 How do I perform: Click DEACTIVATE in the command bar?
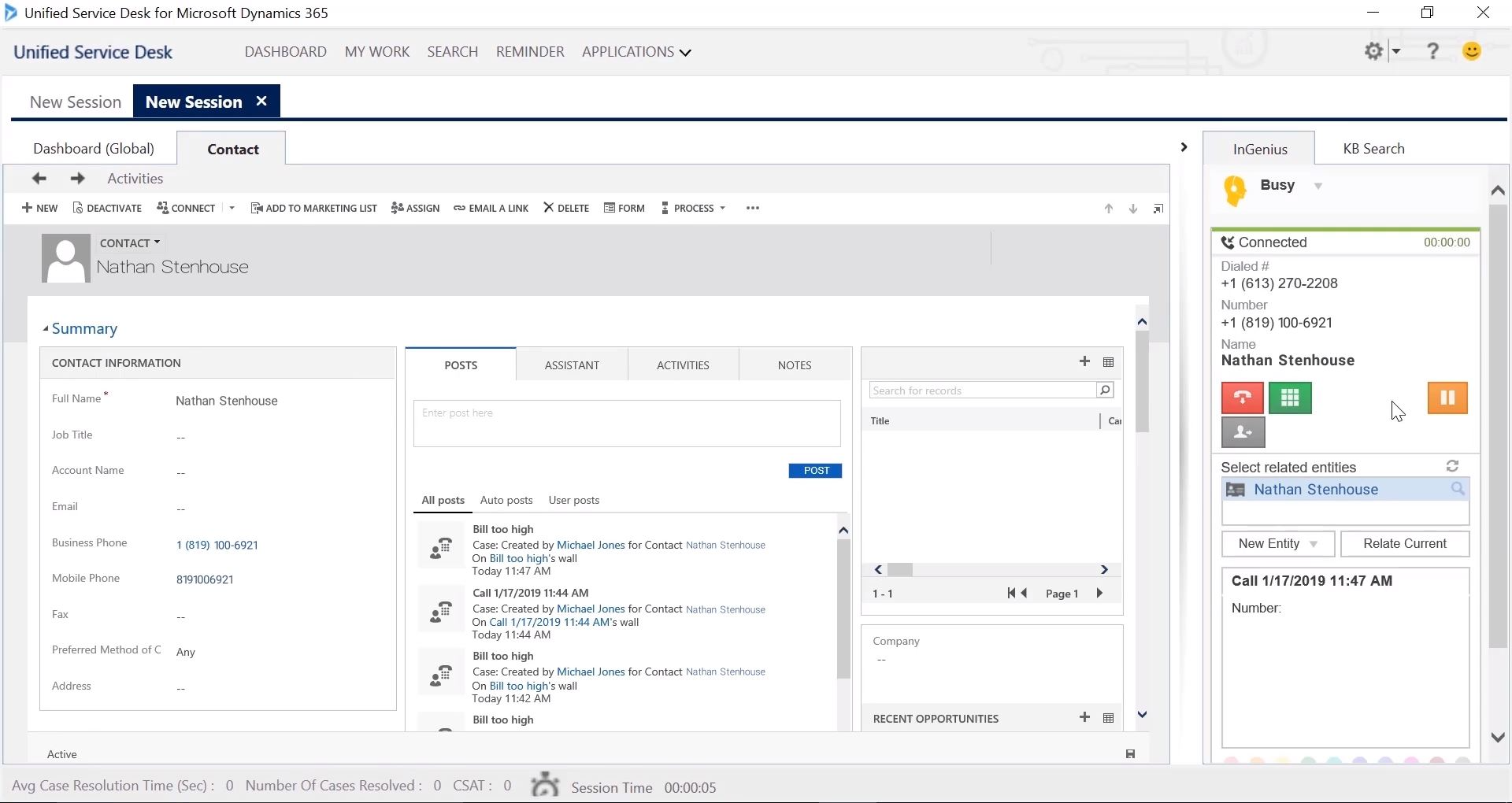[x=107, y=208]
